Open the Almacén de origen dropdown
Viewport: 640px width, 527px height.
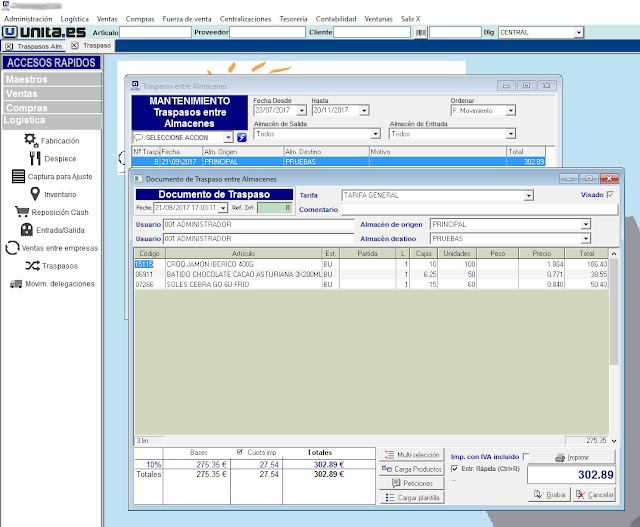(x=586, y=225)
